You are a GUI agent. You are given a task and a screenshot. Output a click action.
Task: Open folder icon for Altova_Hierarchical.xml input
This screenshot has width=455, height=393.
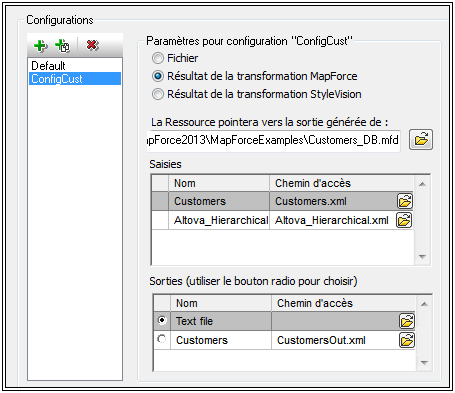click(x=404, y=220)
